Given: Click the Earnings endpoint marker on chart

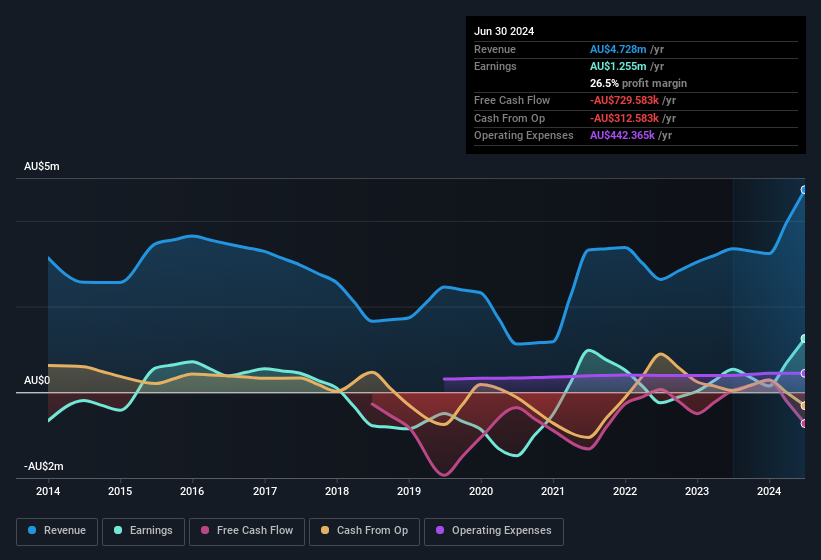Looking at the screenshot, I should click(x=804, y=338).
